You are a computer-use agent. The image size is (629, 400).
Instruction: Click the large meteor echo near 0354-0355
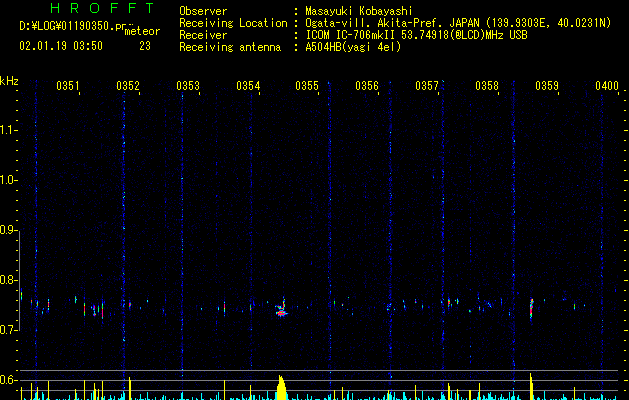coord(282,308)
